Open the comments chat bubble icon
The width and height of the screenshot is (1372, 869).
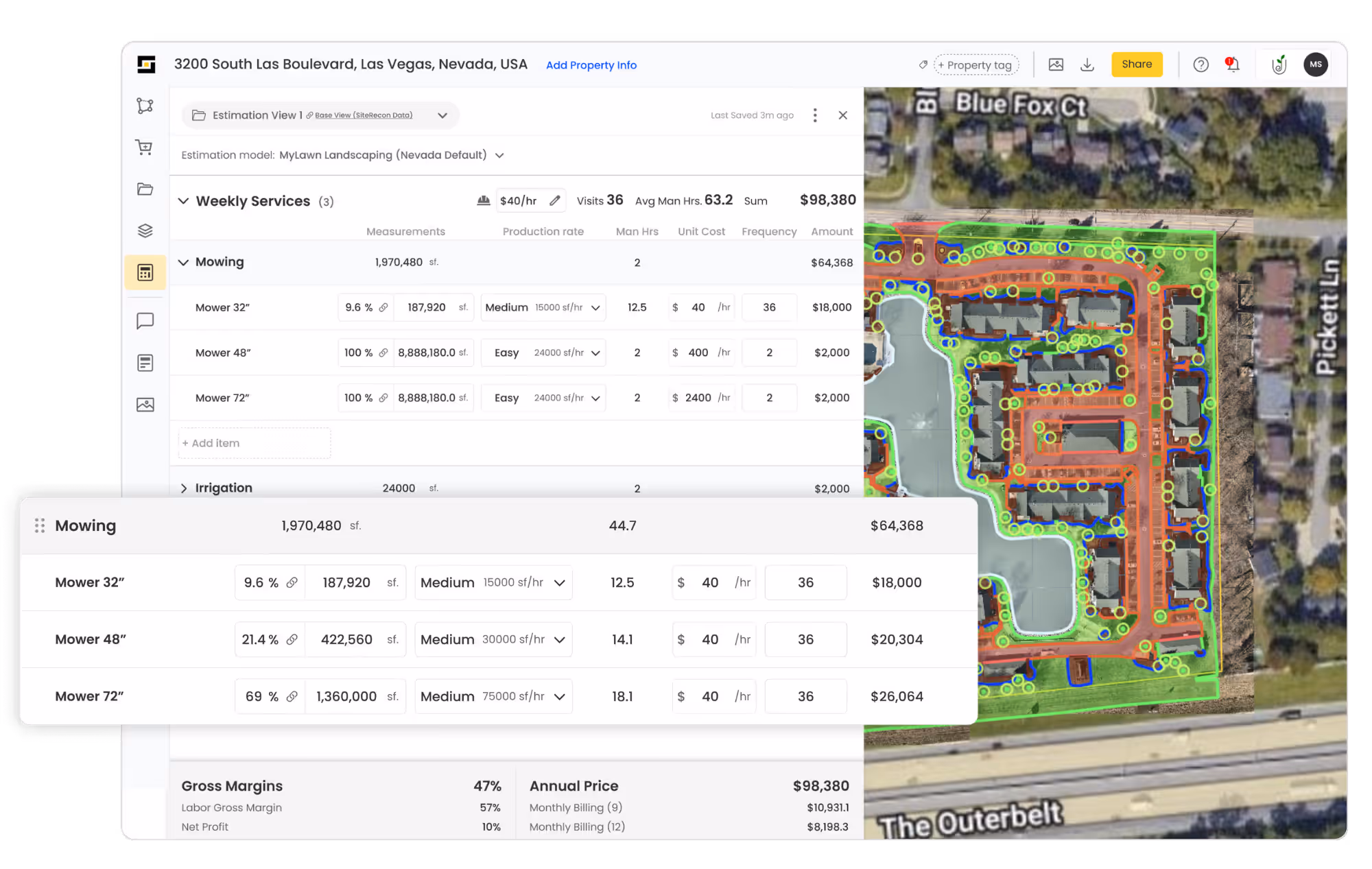[145, 321]
